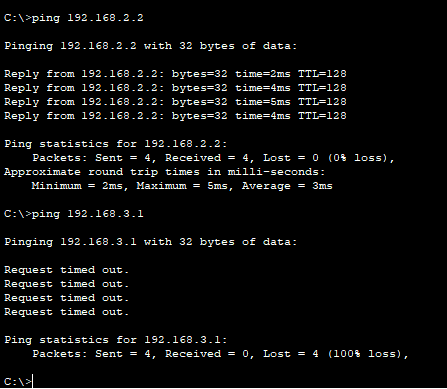Click the 0% loss packet summary line
447x389 pixels.
[x=213, y=158]
